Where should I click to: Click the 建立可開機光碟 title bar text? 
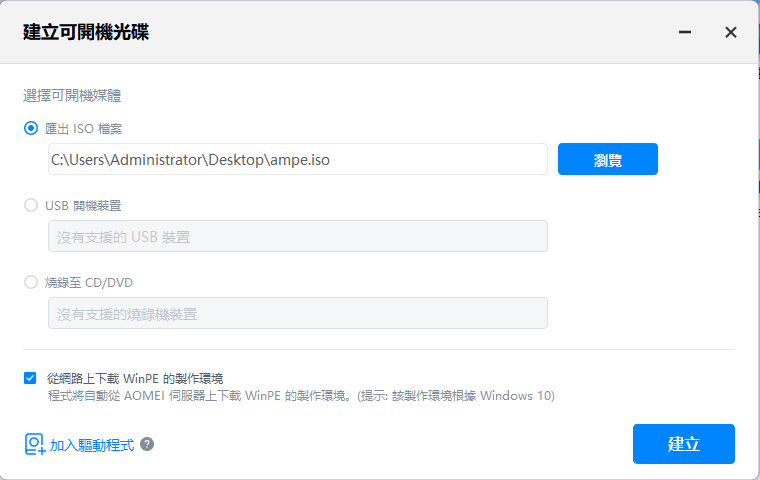coord(86,32)
